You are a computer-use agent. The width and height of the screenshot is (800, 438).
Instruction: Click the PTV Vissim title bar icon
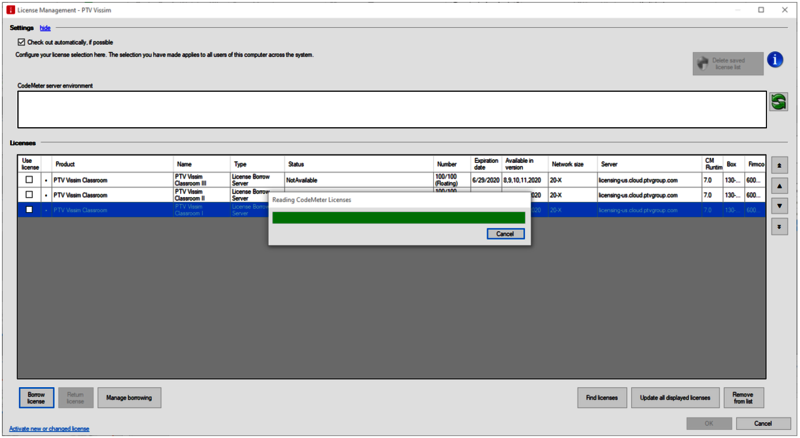[10, 10]
